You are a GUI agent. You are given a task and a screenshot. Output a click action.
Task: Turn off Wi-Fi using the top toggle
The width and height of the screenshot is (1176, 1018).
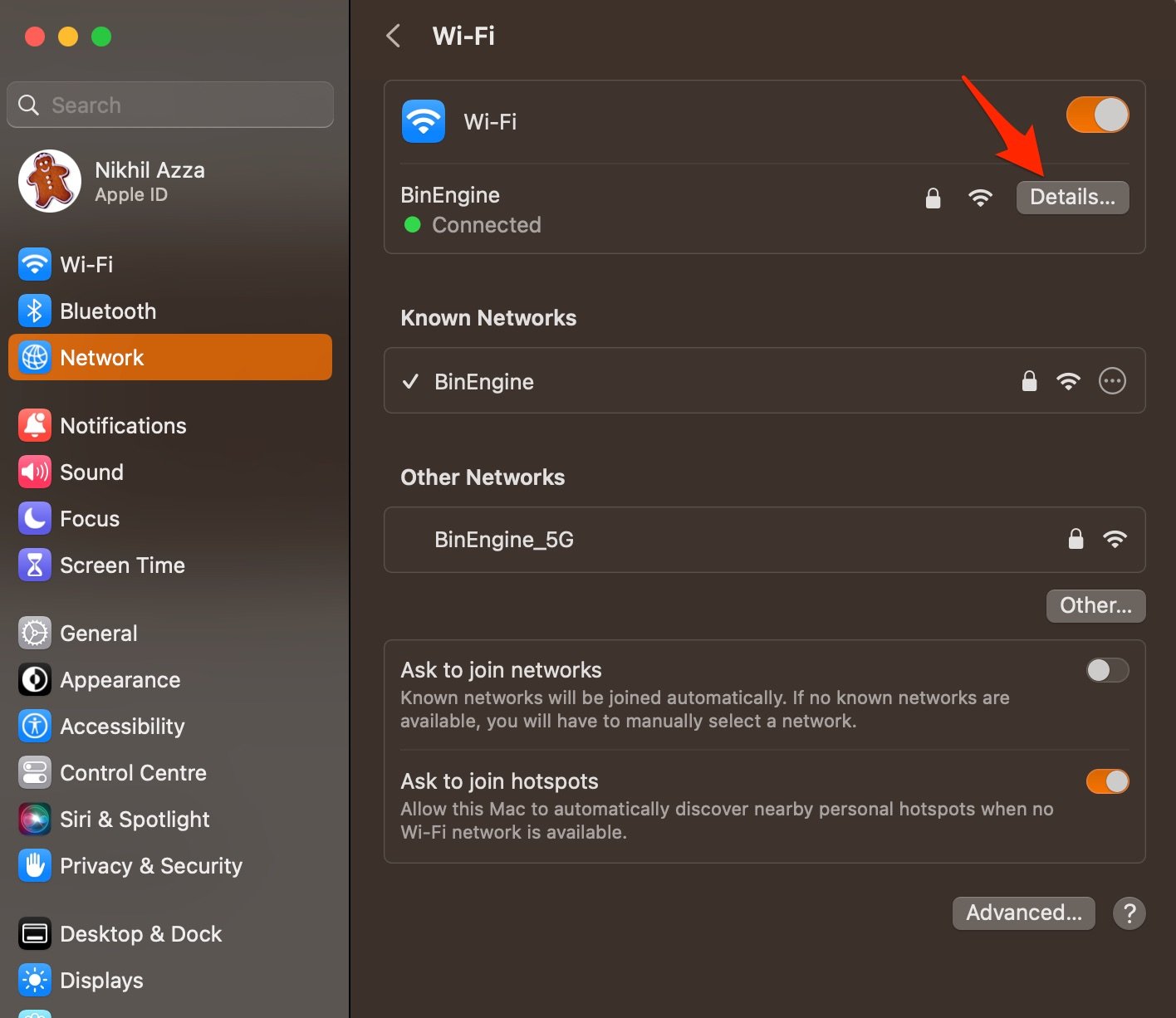tap(1097, 115)
